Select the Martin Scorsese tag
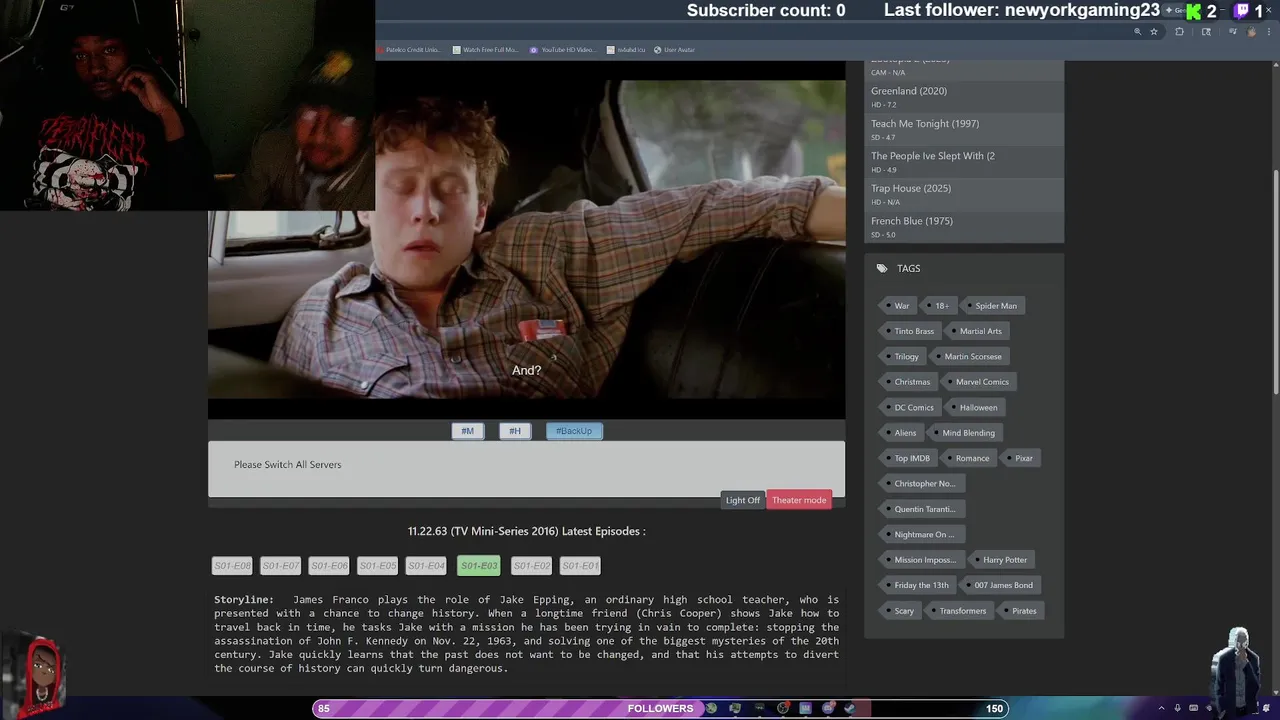The height and width of the screenshot is (720, 1280). click(972, 357)
